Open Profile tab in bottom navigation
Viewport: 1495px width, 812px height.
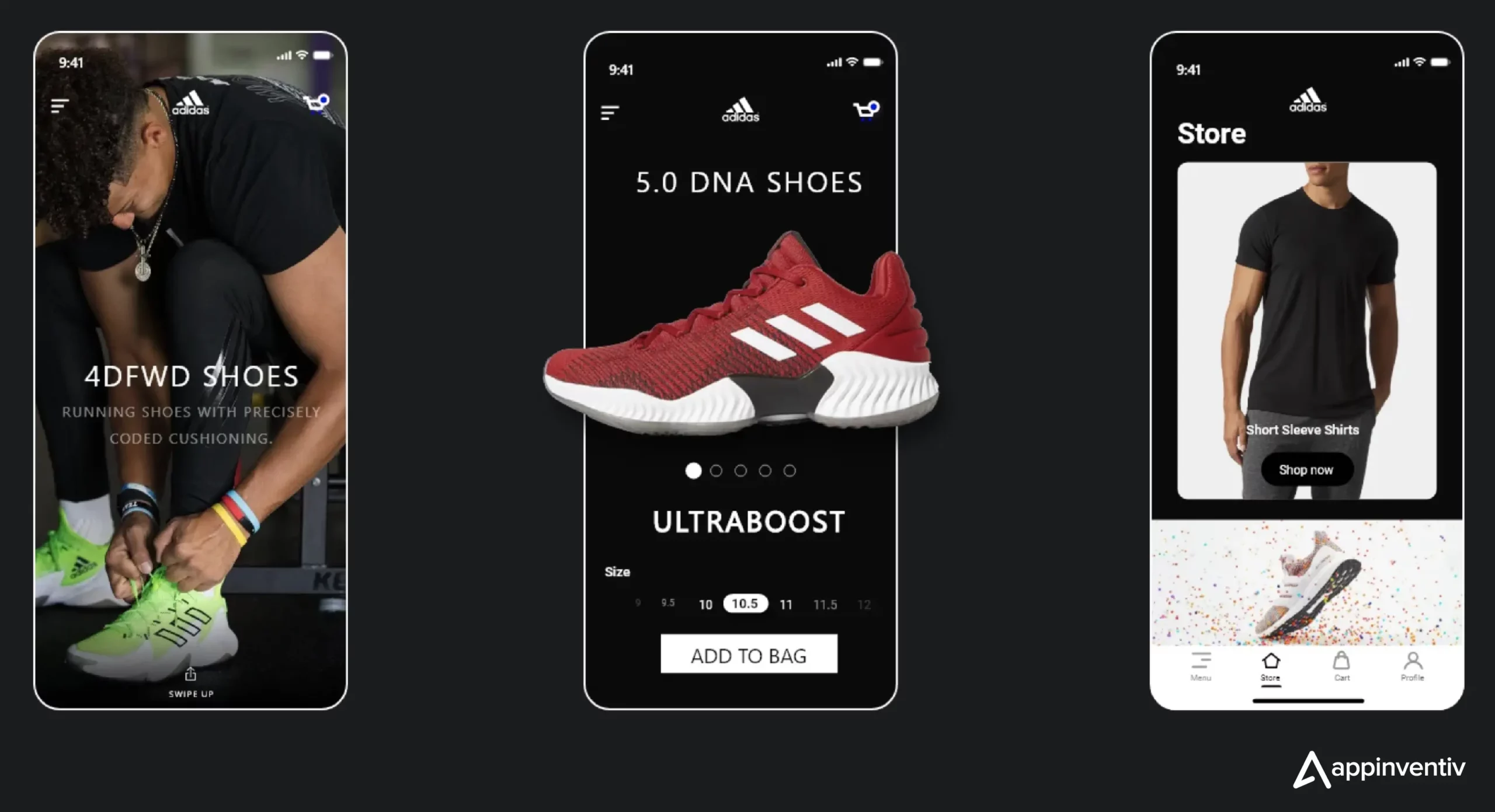click(x=1413, y=666)
